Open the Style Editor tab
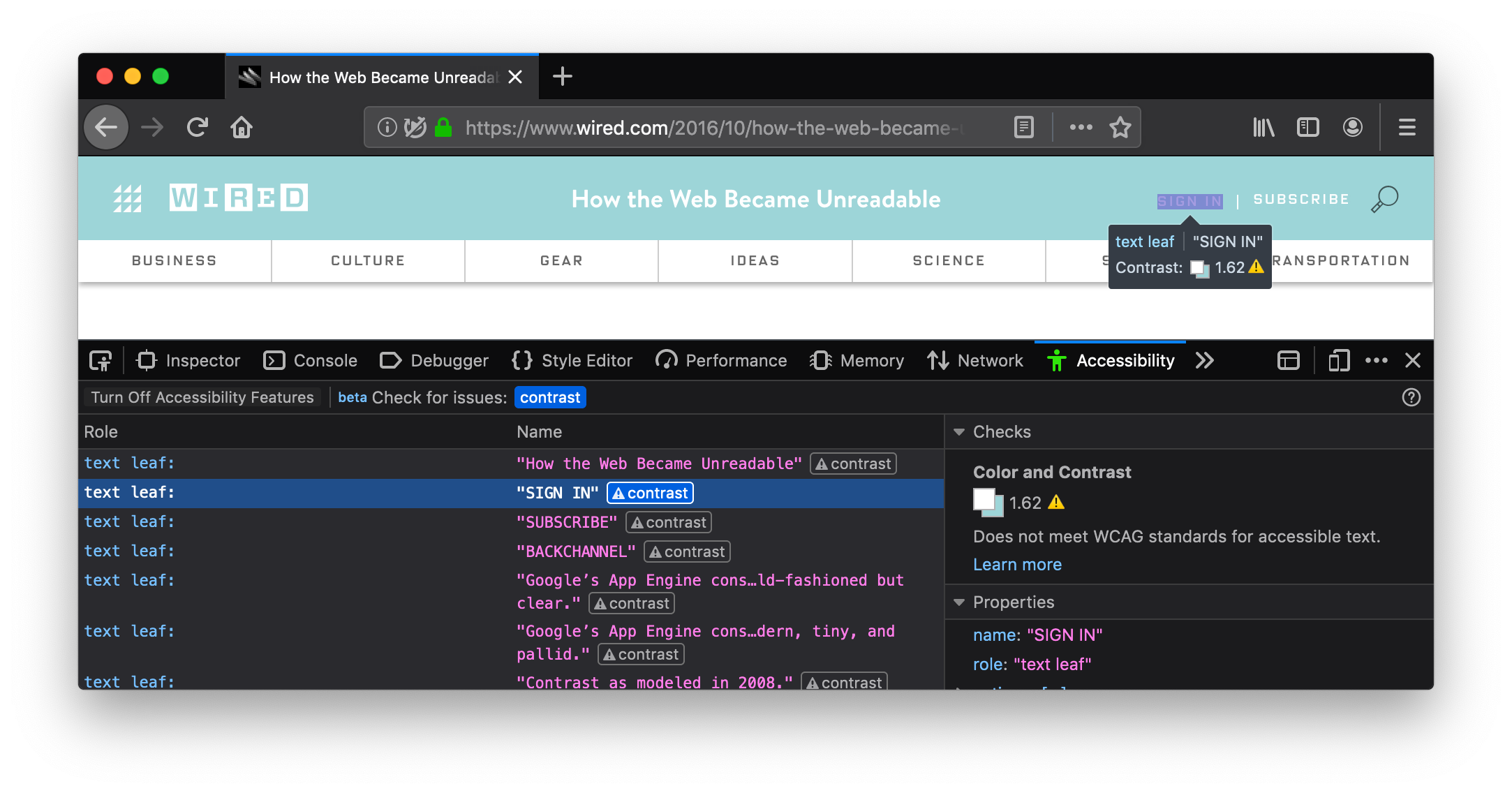1512x793 pixels. pyautogui.click(x=572, y=360)
